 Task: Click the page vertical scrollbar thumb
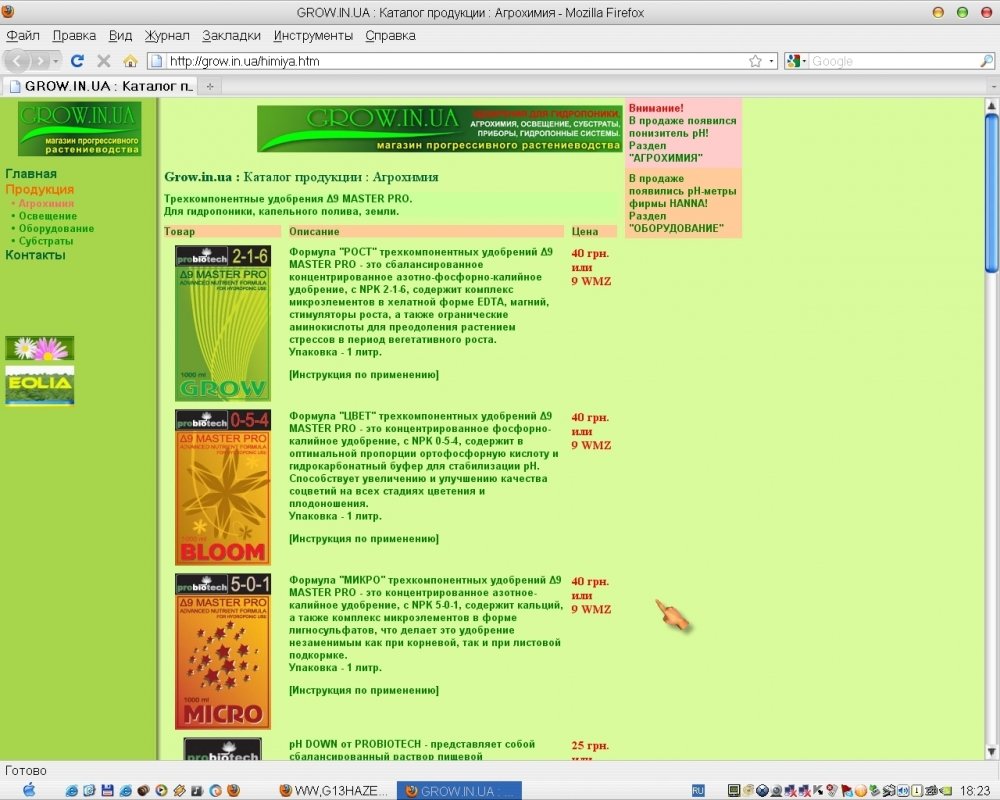991,193
